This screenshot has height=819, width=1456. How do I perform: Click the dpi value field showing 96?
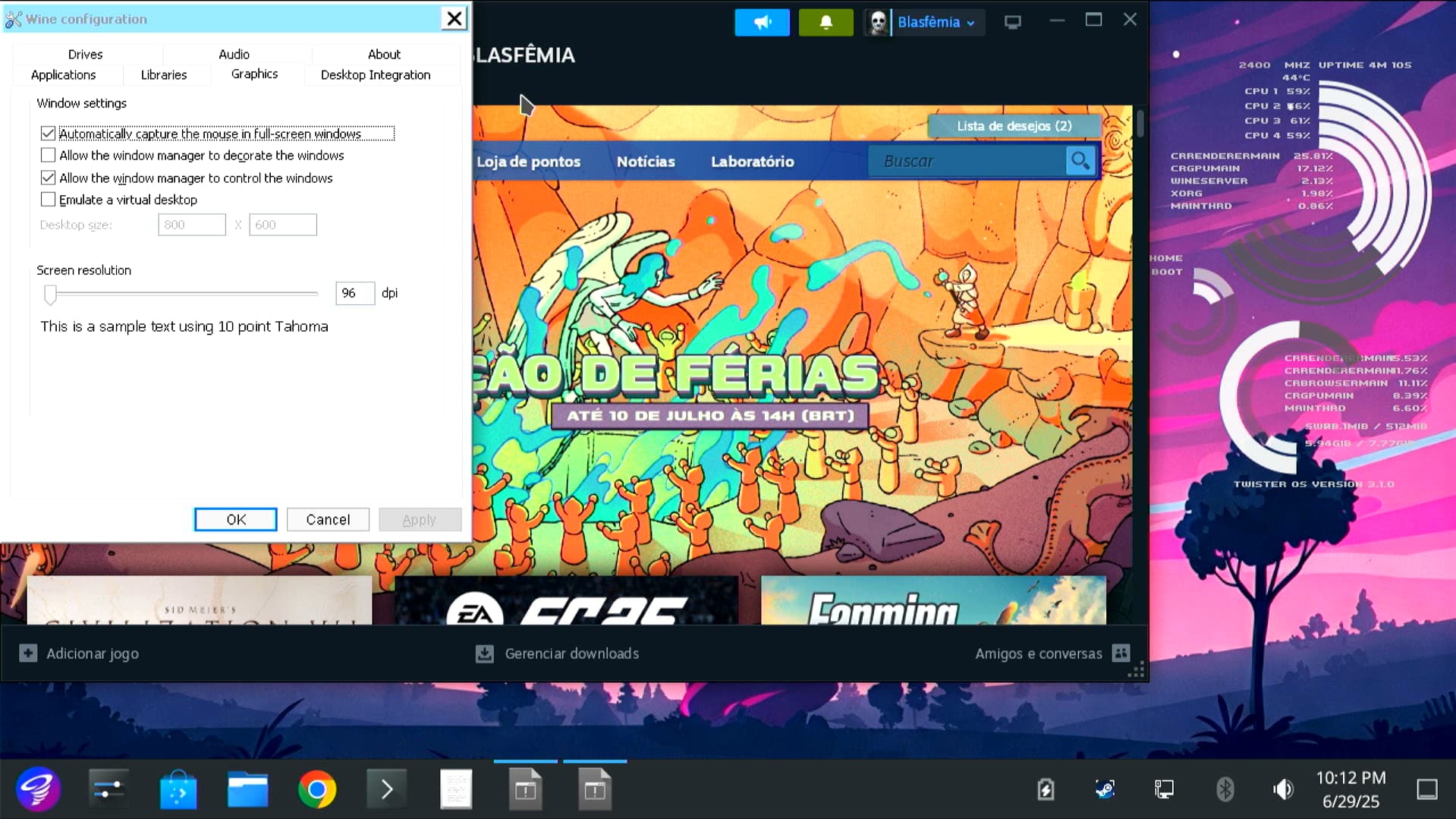pyautogui.click(x=355, y=293)
